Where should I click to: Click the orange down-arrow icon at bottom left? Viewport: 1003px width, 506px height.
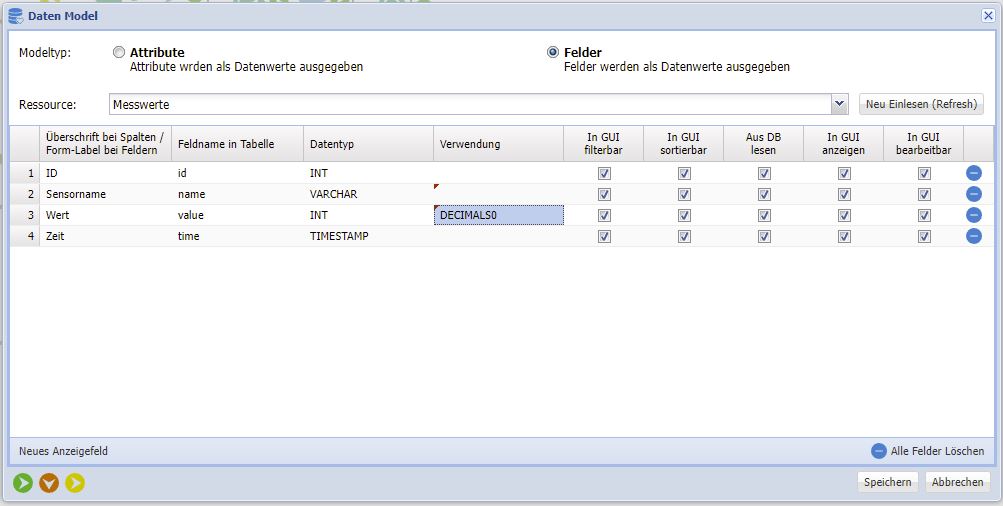pyautogui.click(x=49, y=484)
